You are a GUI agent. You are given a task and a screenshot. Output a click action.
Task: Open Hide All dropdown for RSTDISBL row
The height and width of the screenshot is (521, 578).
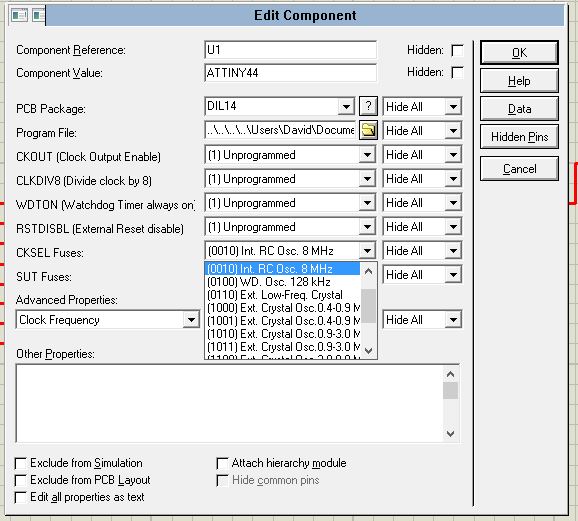pos(453,227)
